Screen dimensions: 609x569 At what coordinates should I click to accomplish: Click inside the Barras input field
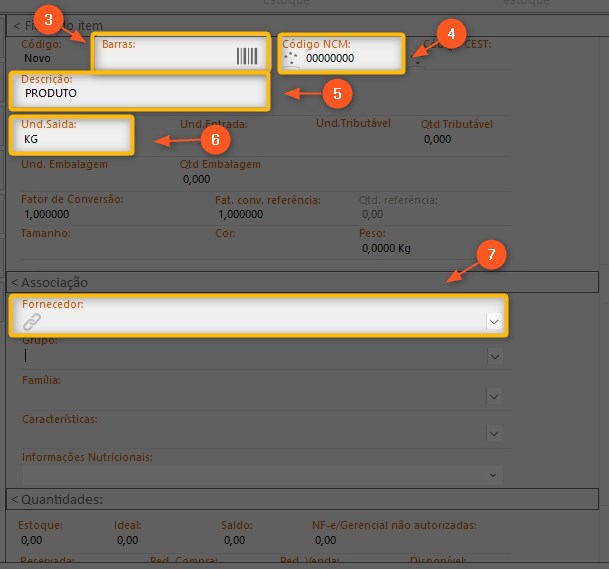click(x=165, y=57)
